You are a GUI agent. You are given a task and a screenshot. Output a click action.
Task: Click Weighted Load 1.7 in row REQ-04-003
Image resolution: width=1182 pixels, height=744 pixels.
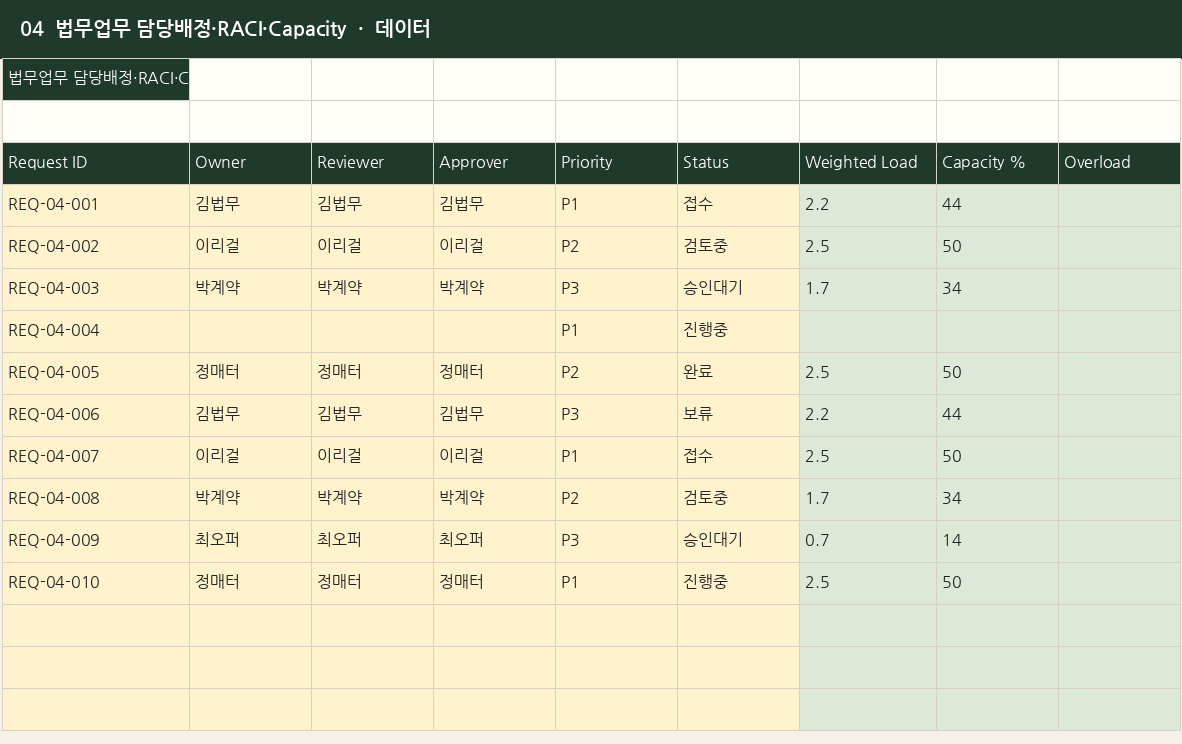[x=868, y=289]
